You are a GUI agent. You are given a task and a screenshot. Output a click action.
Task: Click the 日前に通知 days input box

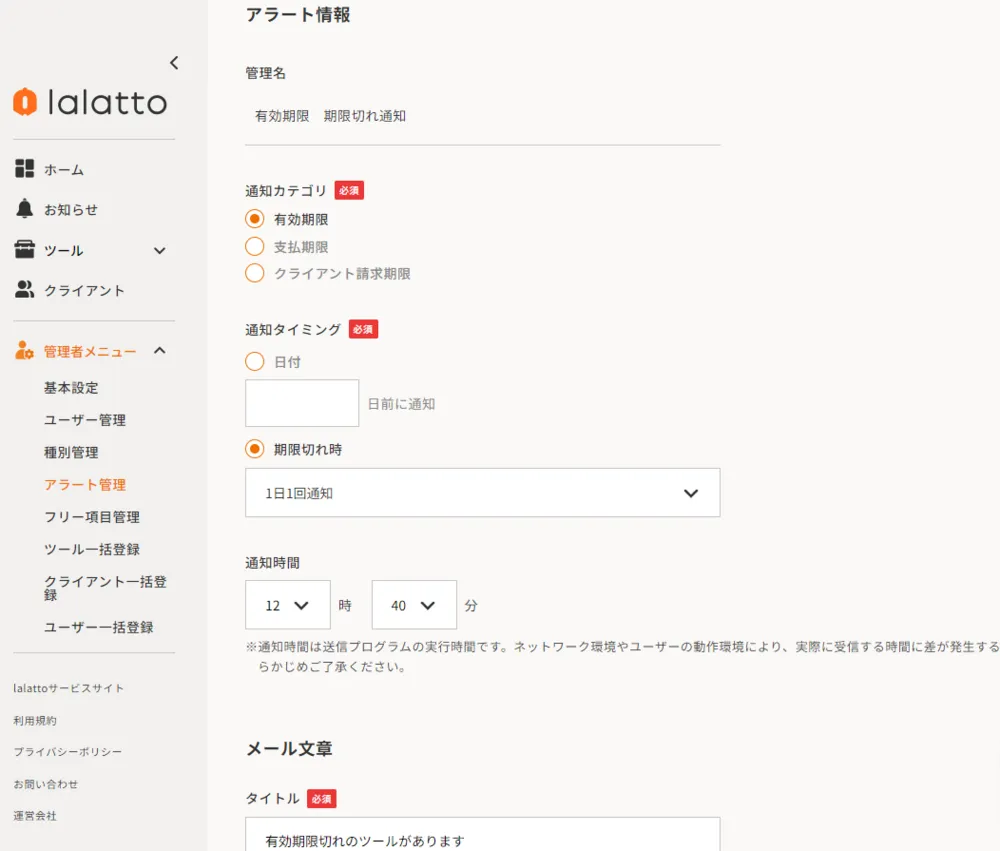tap(302, 403)
